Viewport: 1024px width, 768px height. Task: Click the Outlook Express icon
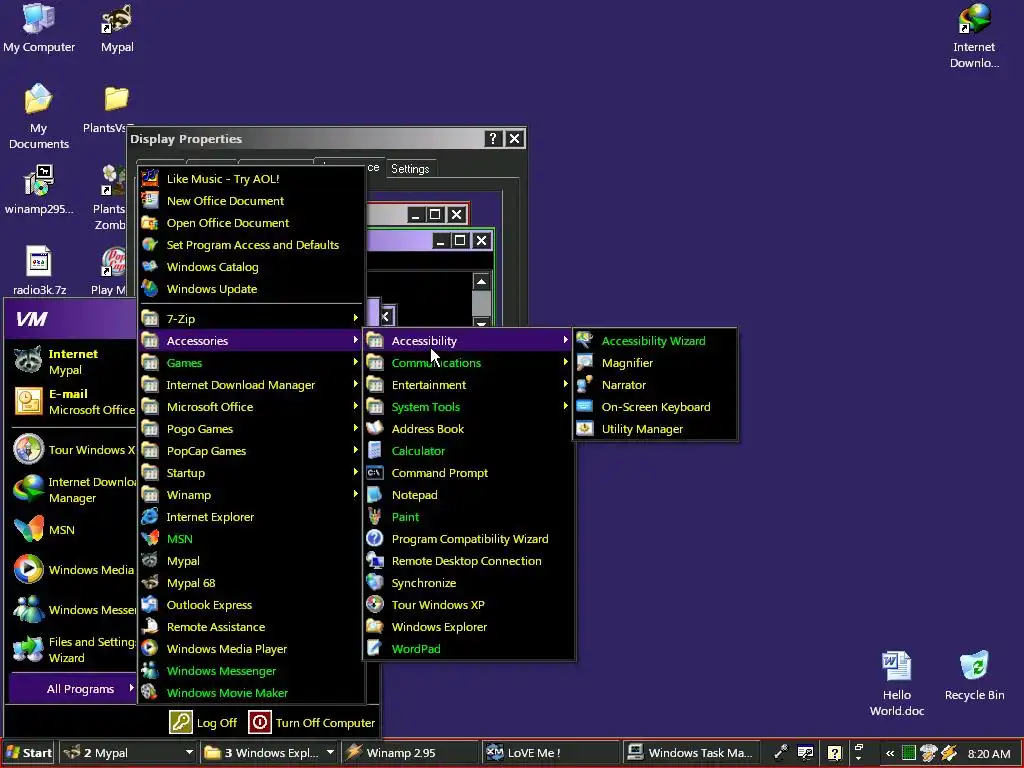150,605
